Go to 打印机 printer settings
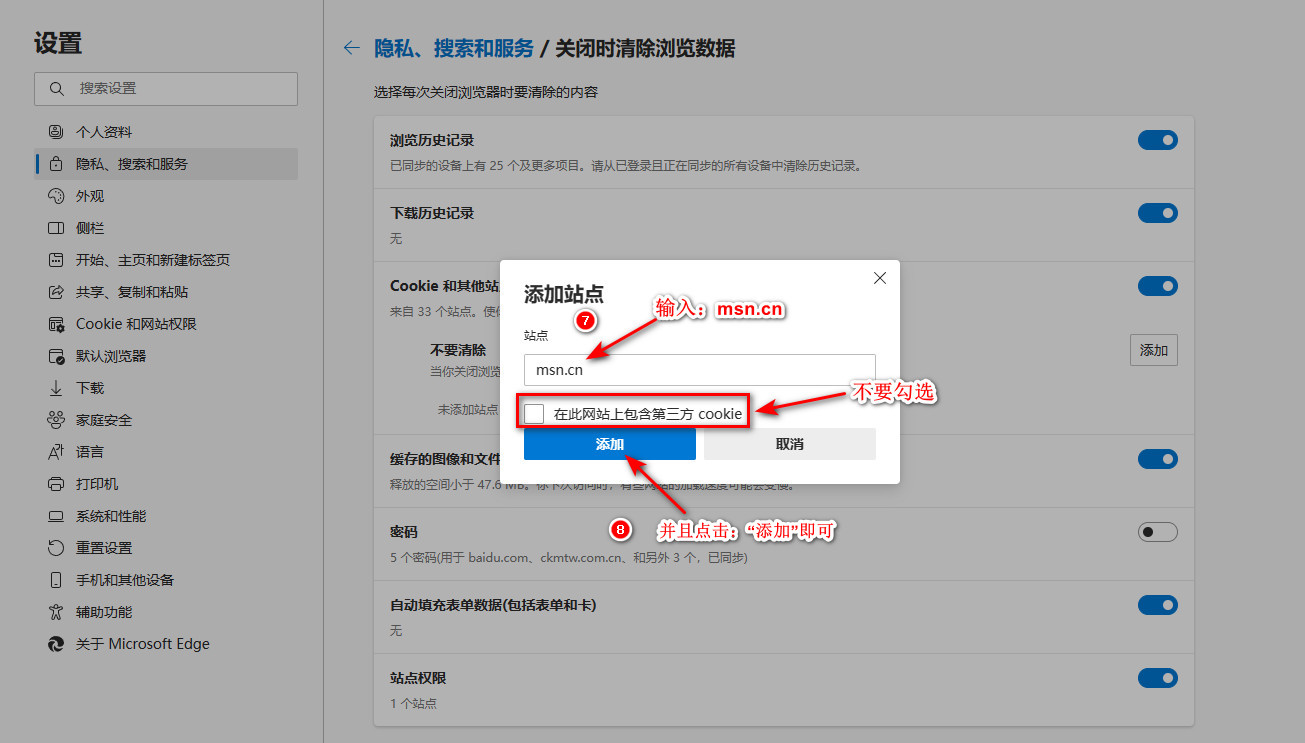1305x743 pixels. [x=97, y=484]
